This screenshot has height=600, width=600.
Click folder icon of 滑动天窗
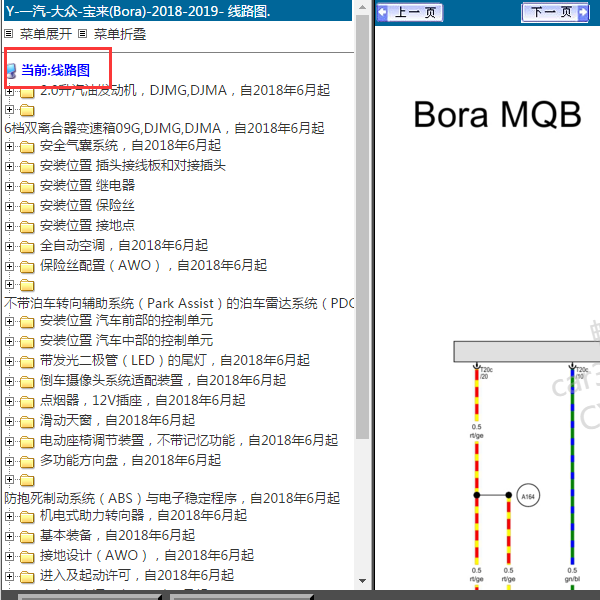(x=27, y=422)
